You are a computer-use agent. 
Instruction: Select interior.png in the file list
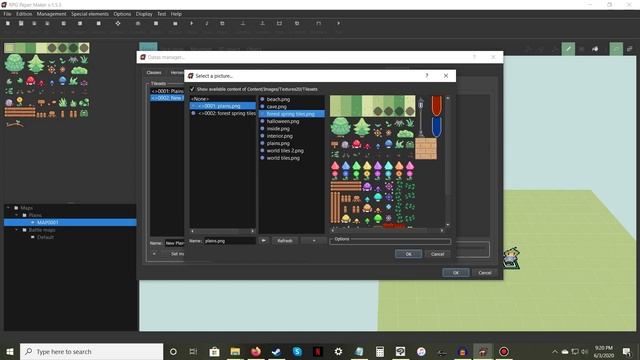pyautogui.click(x=279, y=136)
